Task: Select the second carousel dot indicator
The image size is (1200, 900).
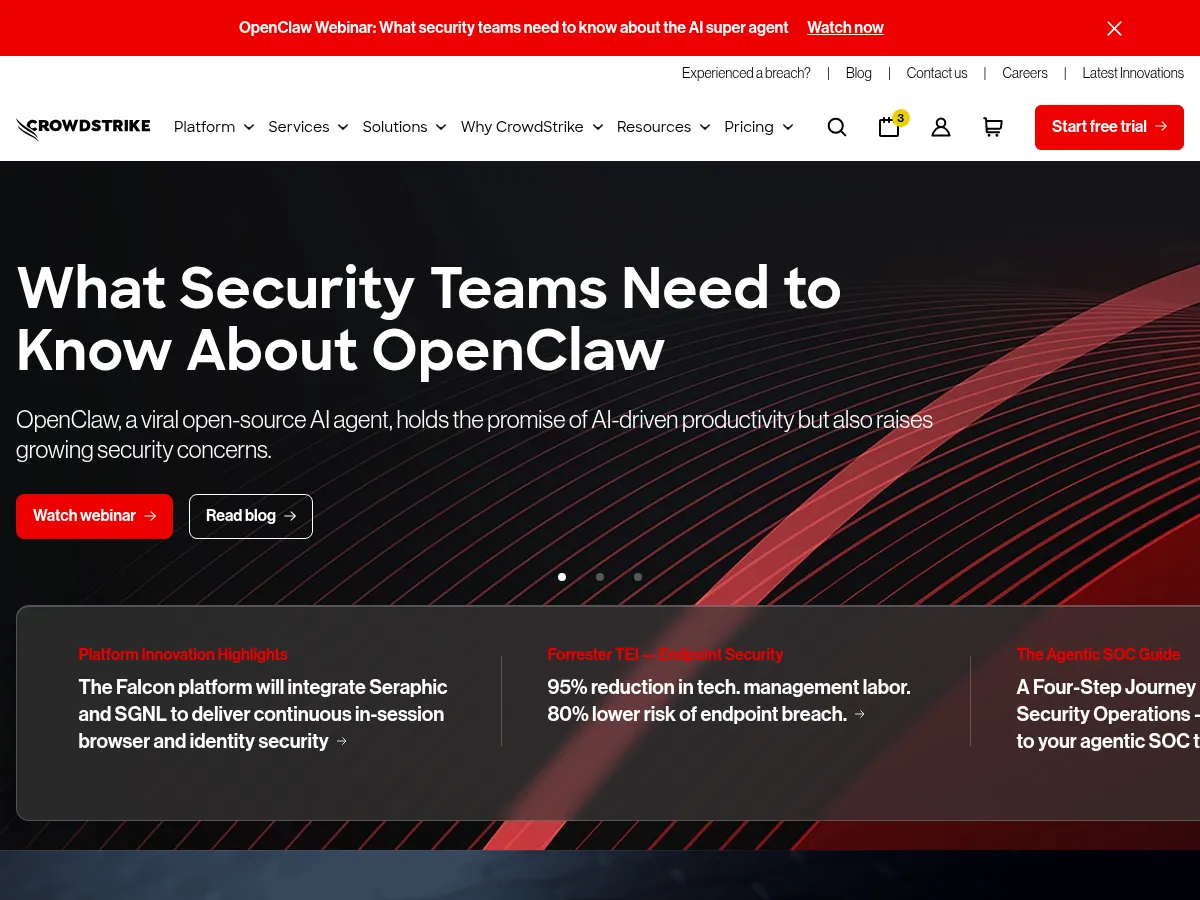Action: pos(600,577)
